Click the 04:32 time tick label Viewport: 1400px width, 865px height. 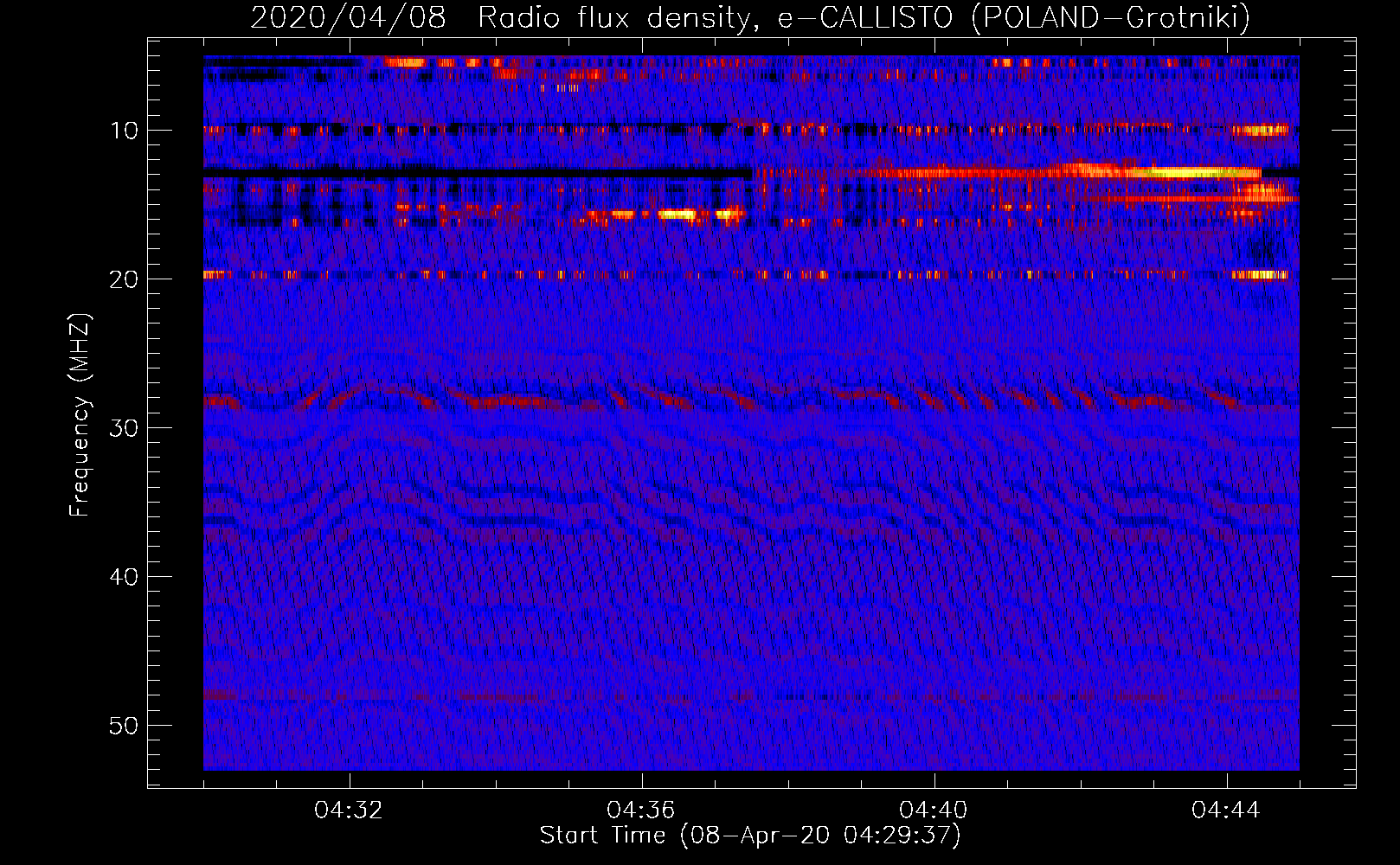[x=349, y=811]
